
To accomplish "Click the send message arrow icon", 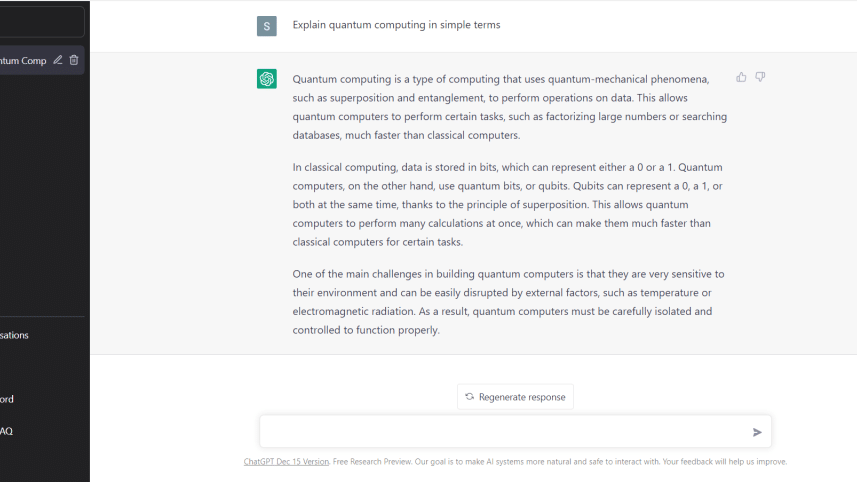I will (x=757, y=432).
